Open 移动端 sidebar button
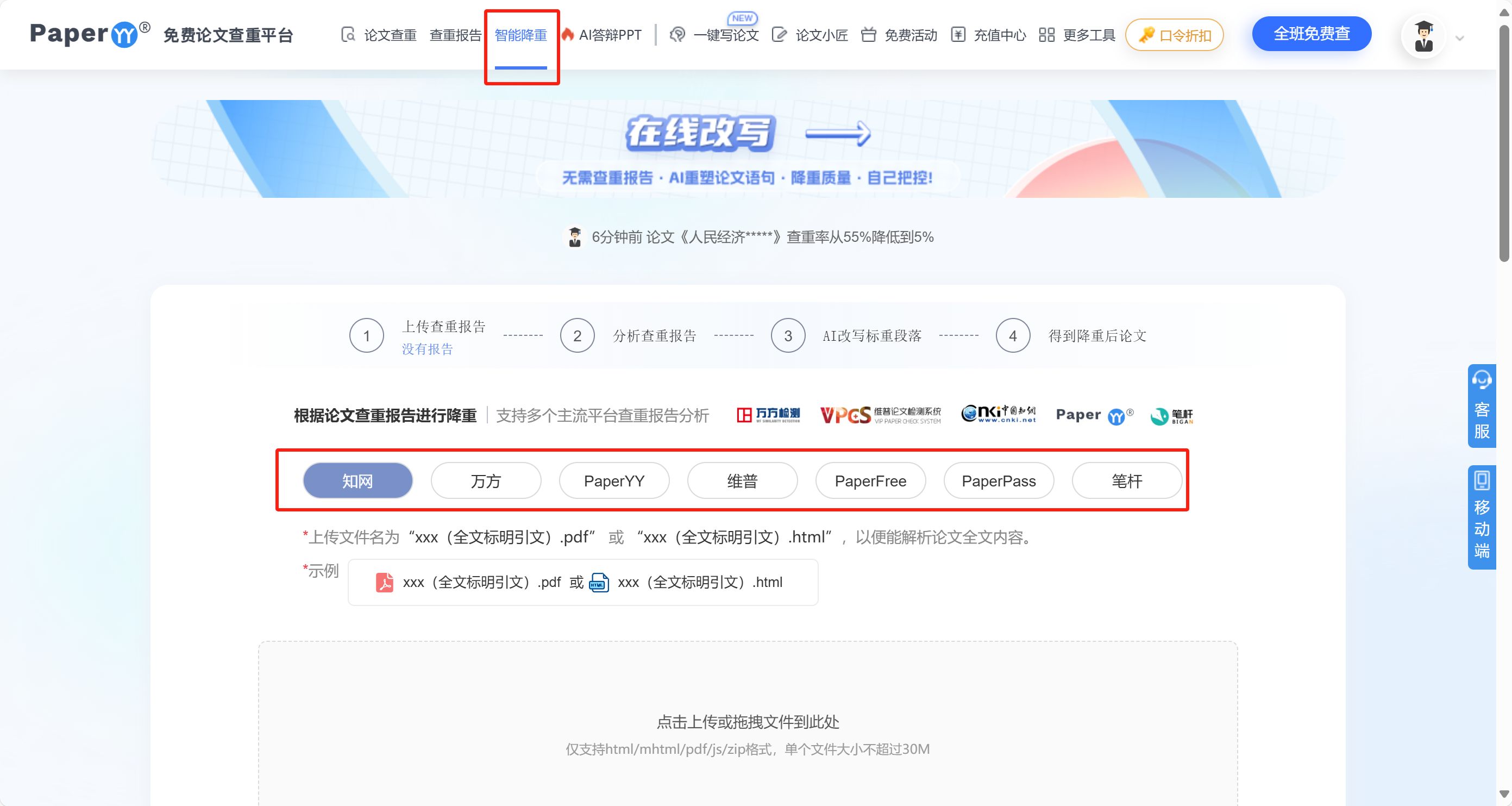This screenshot has width=1512, height=806. tap(1482, 517)
